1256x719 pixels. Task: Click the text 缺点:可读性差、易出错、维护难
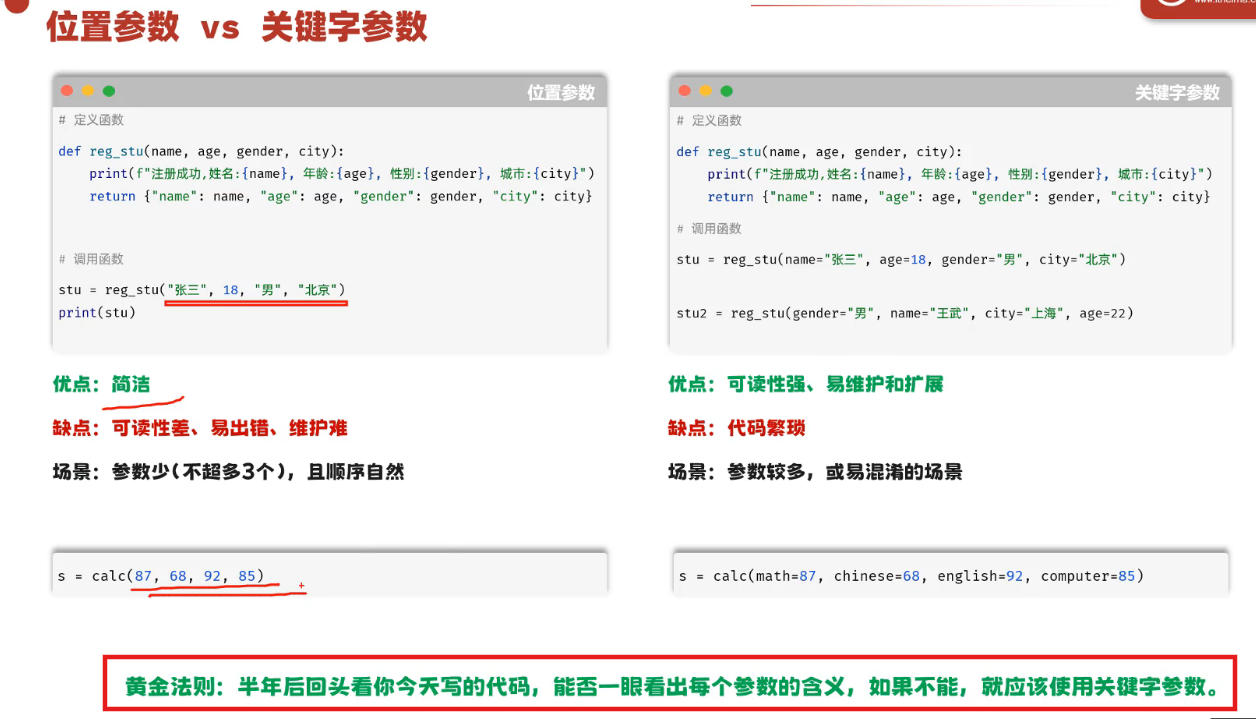(x=200, y=428)
